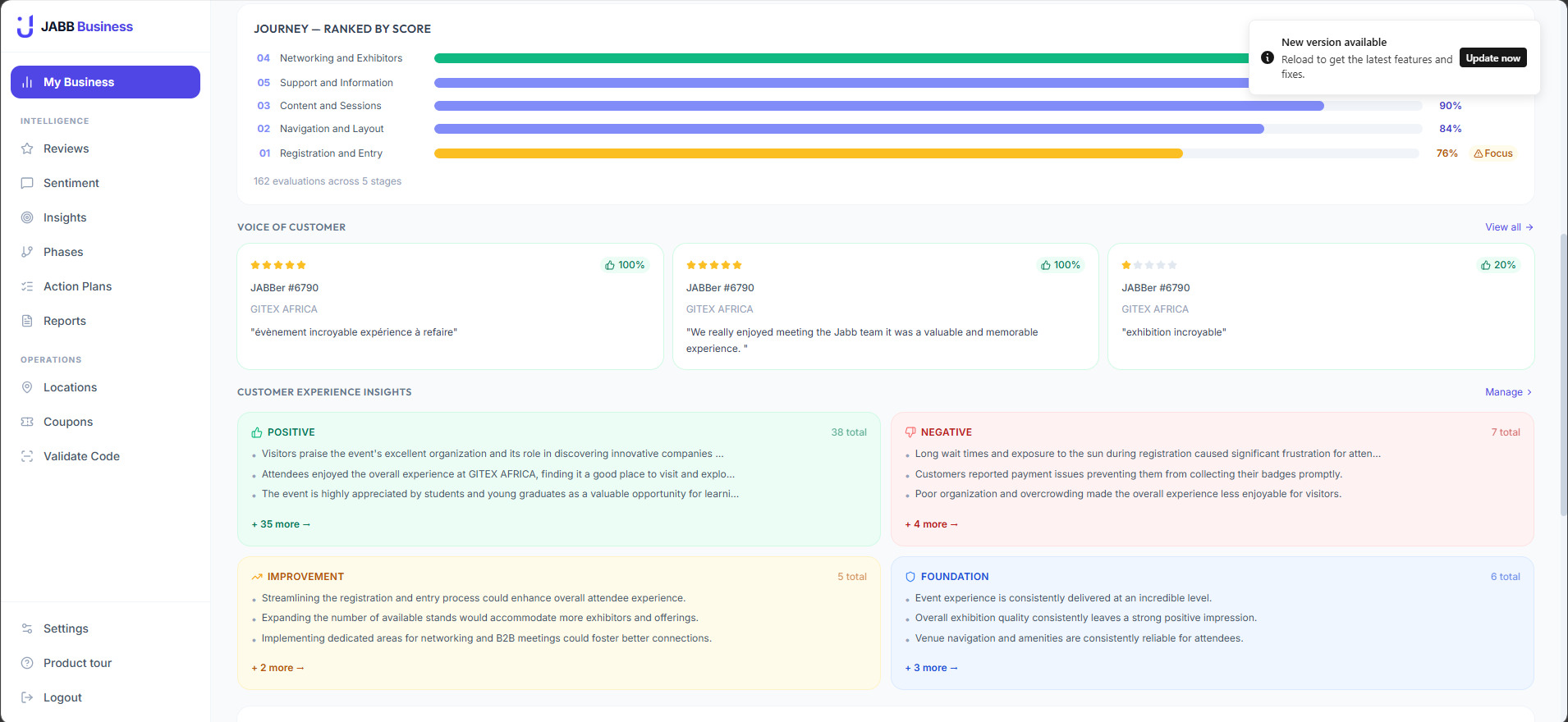Viewport: 1568px width, 722px height.
Task: Click the page vertical scrollbar
Action: point(1563,373)
